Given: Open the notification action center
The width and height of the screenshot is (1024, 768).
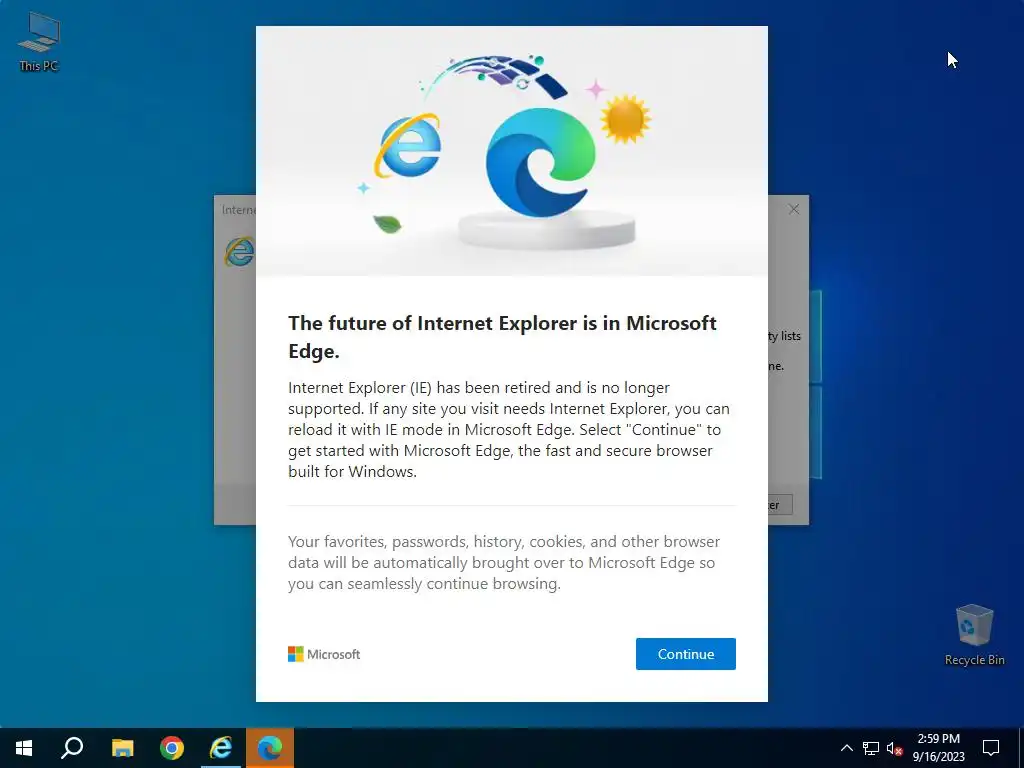Looking at the screenshot, I should tap(991, 748).
